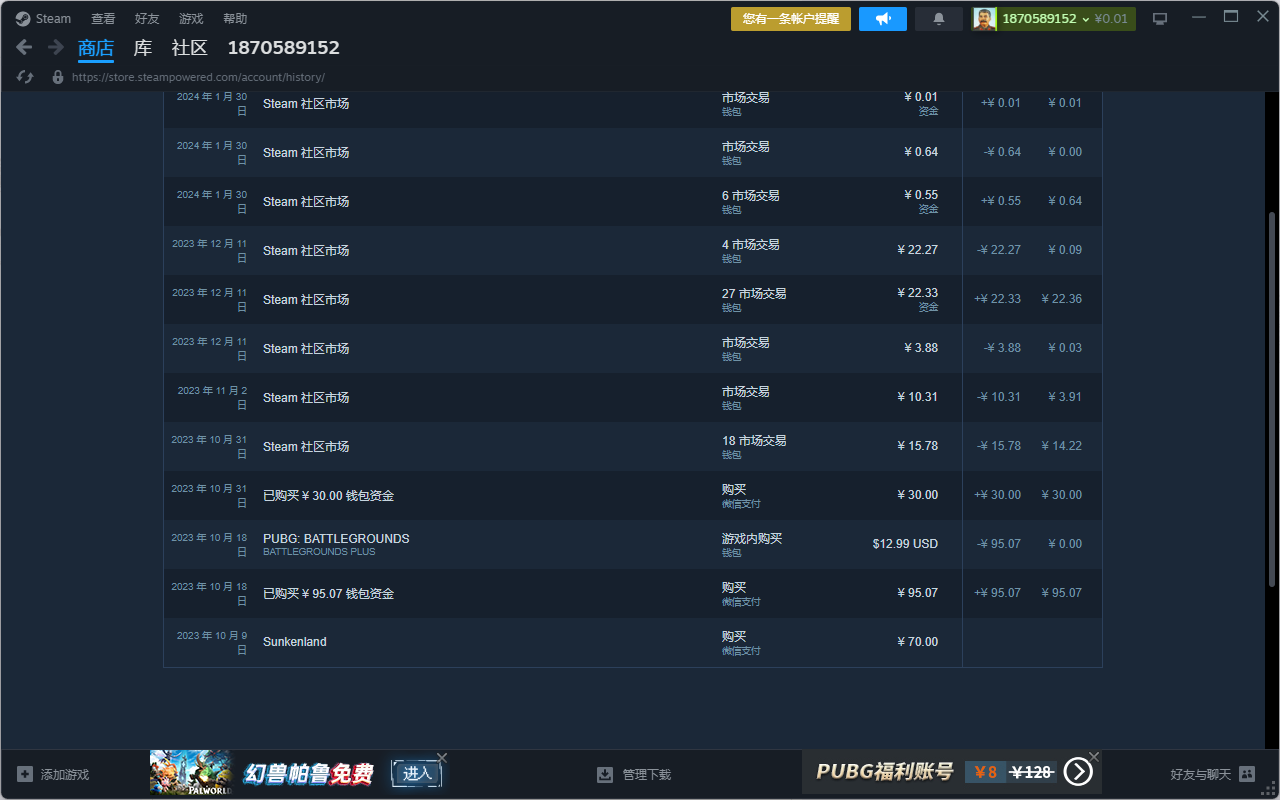Close the Palworld ad banner
1280x800 pixels.
[x=442, y=757]
